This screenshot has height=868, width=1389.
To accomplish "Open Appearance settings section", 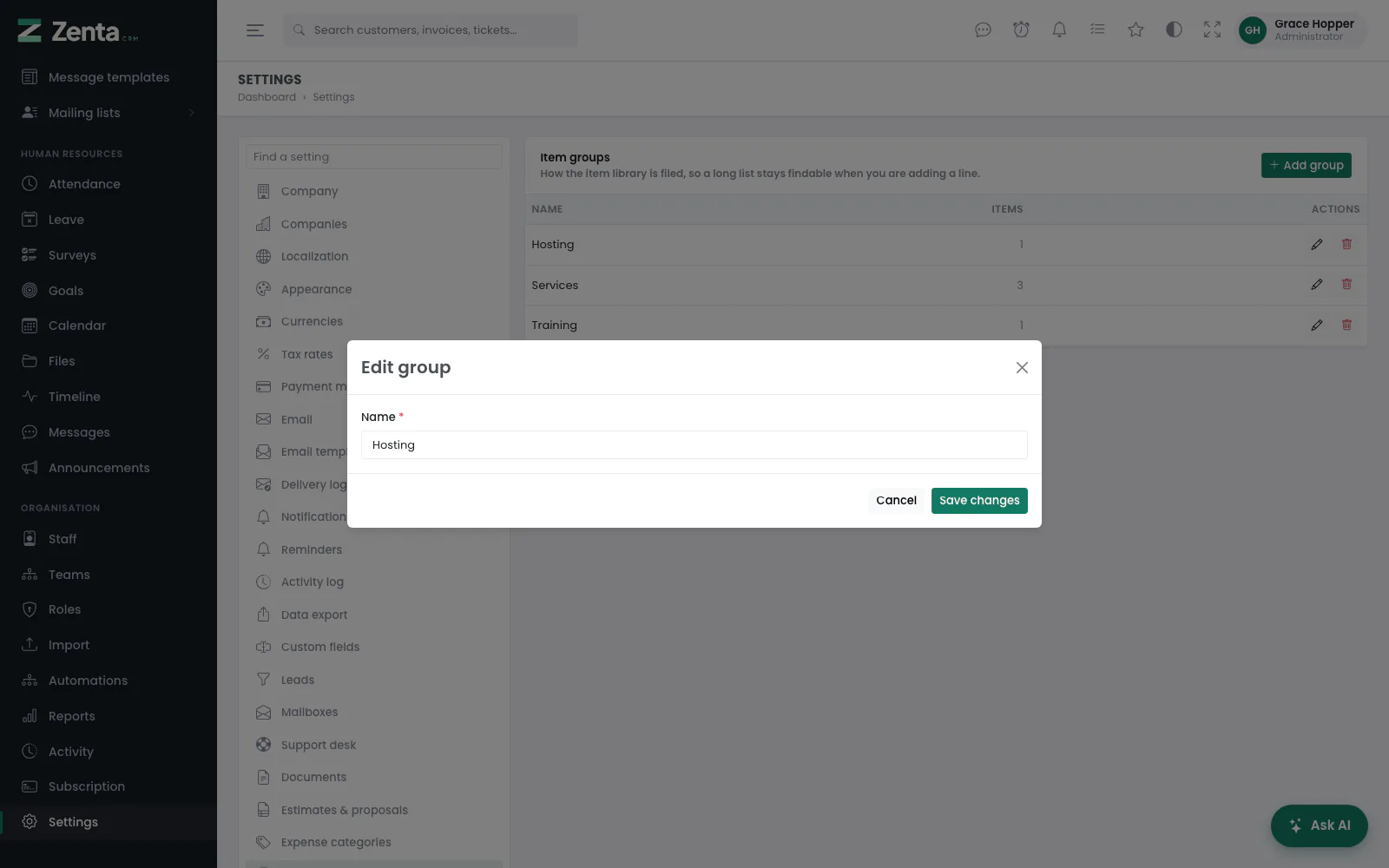I will (374, 289).
